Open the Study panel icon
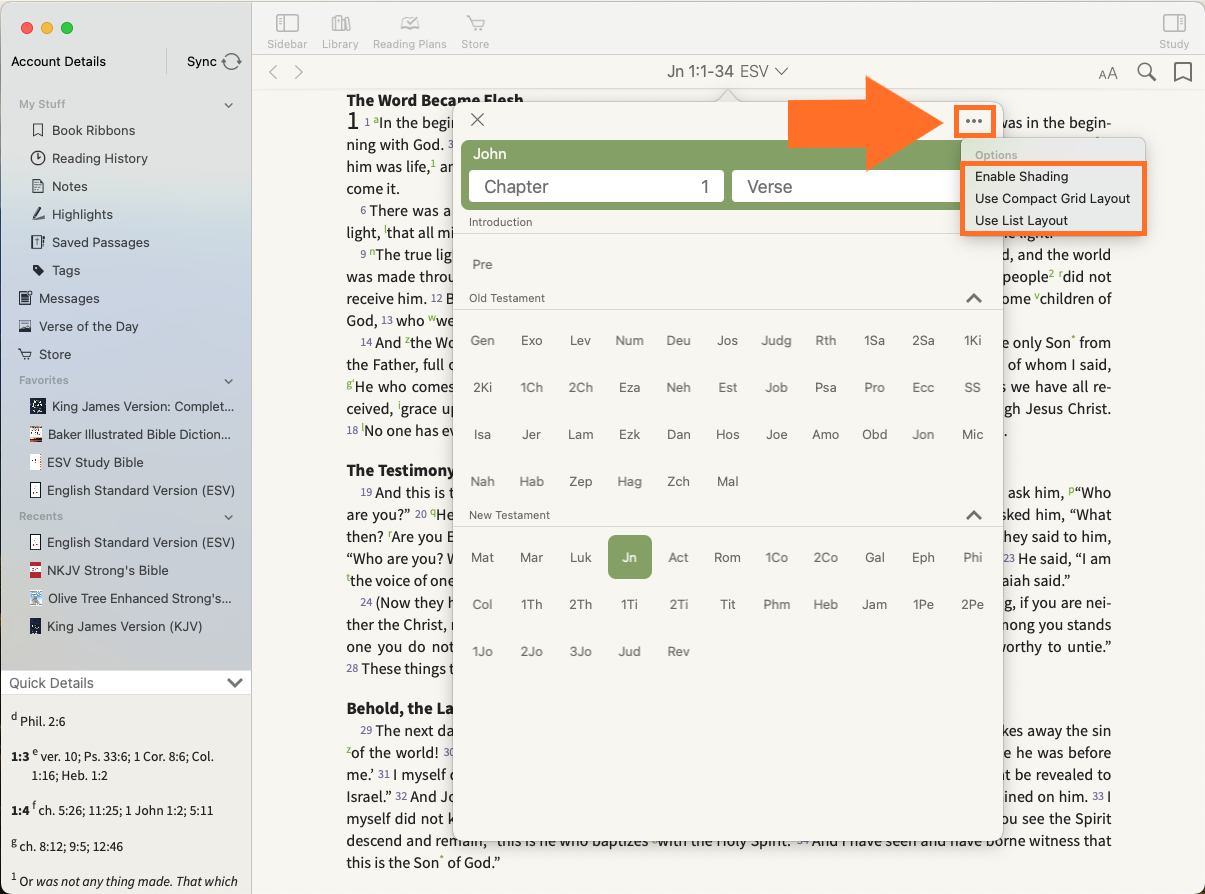This screenshot has height=894, width=1205. tap(1174, 23)
